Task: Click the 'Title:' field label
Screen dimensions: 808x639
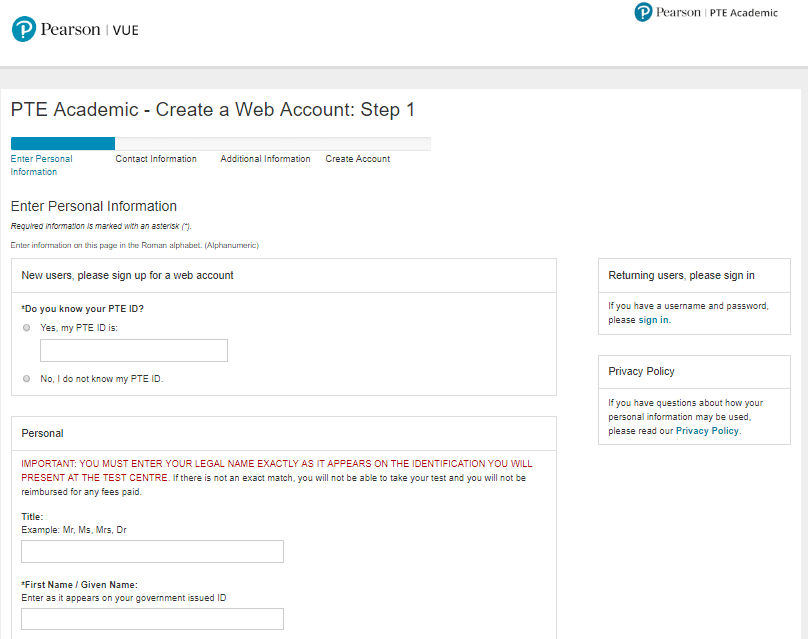Action: point(32,517)
